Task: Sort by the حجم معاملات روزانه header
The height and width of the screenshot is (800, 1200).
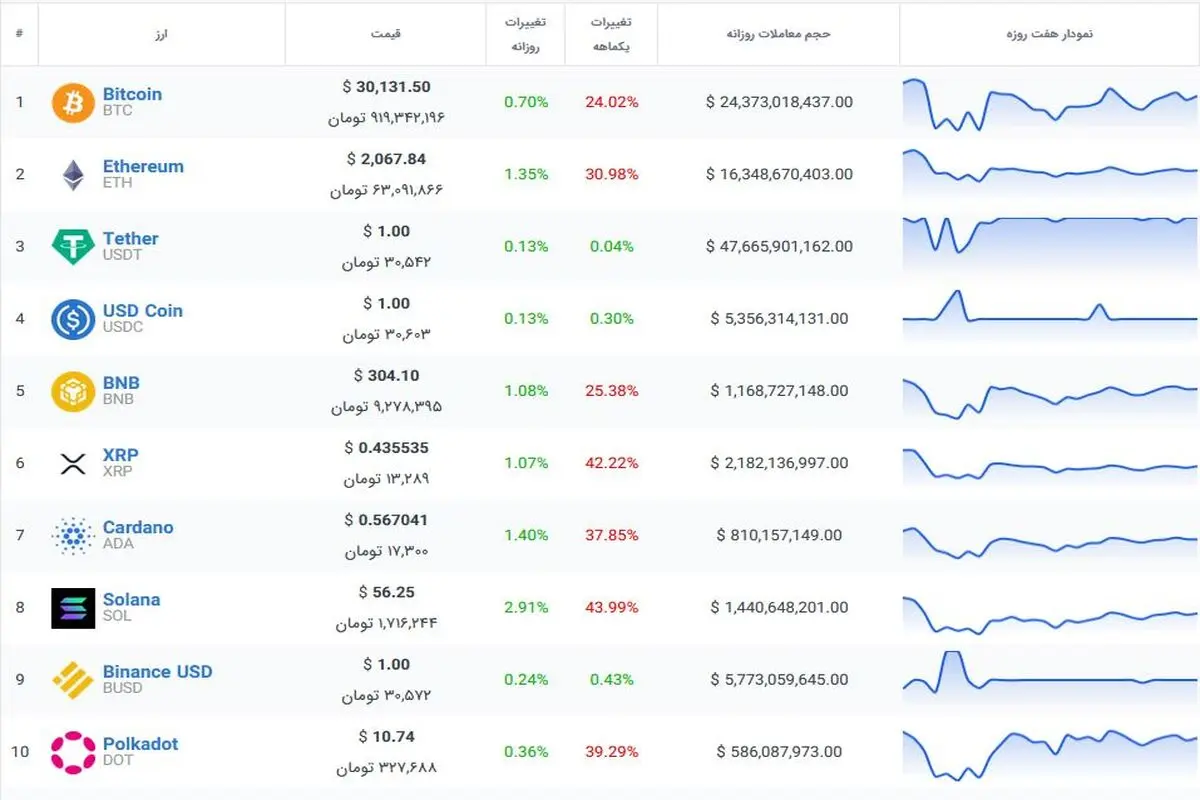Action: (x=779, y=34)
